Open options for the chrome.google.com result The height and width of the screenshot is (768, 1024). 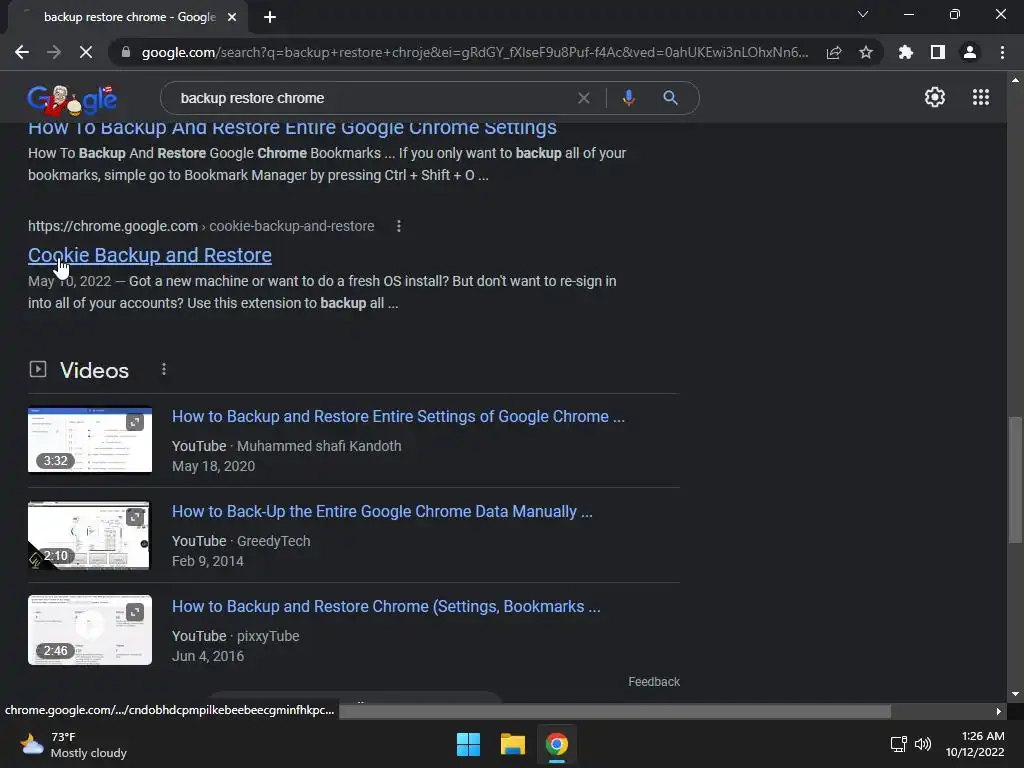pos(399,226)
